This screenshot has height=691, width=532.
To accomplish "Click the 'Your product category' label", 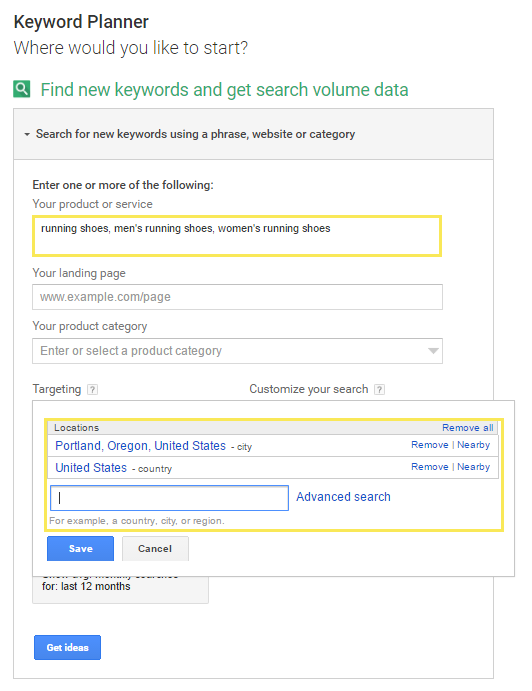I will point(89,326).
